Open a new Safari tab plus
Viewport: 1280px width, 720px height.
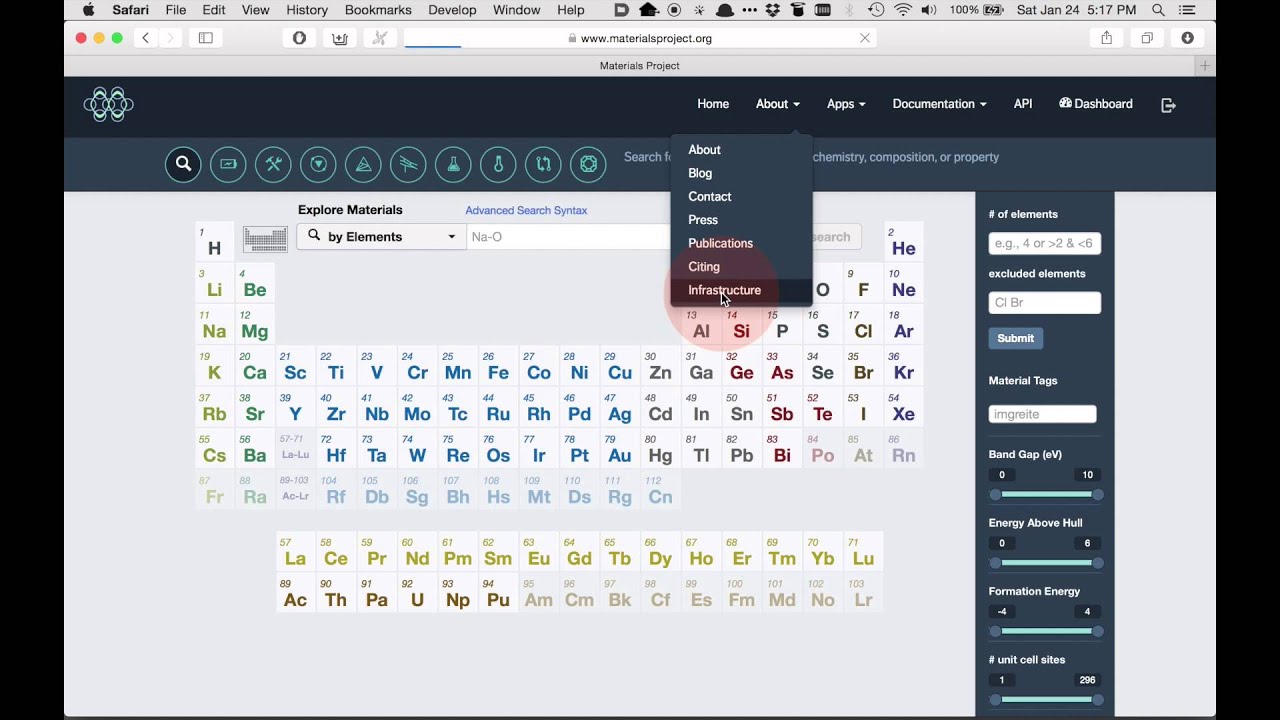[1205, 66]
